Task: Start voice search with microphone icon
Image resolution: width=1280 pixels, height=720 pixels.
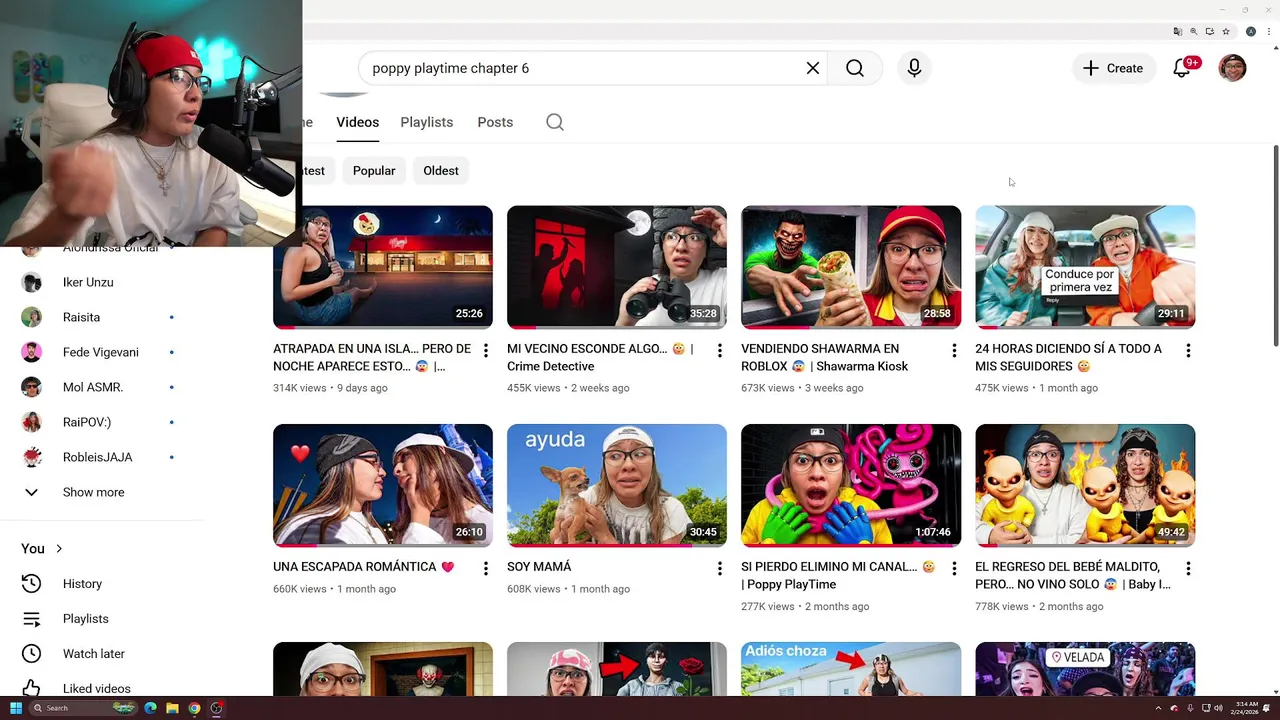Action: click(x=914, y=68)
